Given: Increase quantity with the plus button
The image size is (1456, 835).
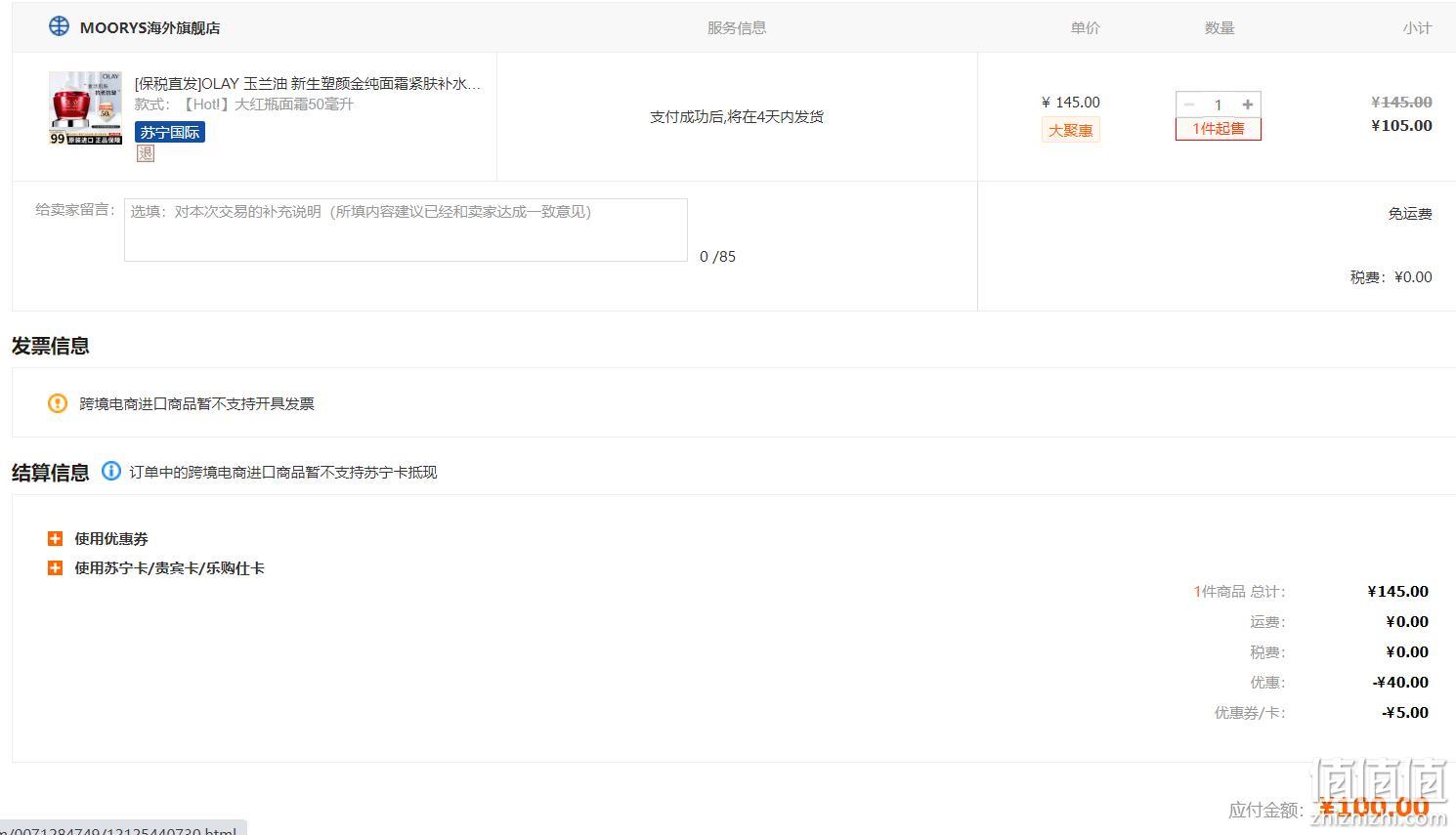Looking at the screenshot, I should pyautogui.click(x=1248, y=104).
